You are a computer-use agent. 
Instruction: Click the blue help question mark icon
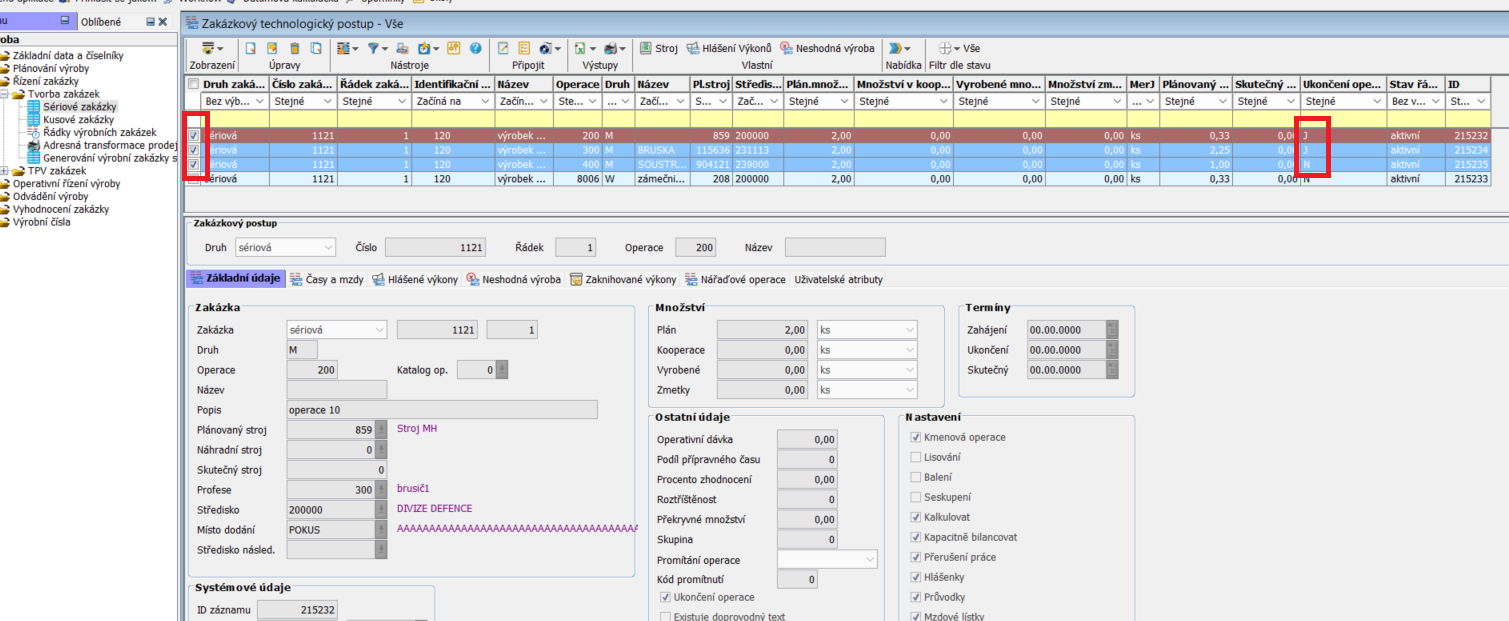(476, 48)
